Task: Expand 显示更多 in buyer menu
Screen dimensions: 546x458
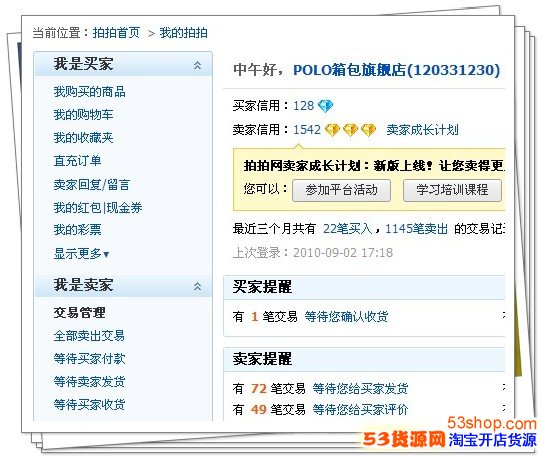Action: pyautogui.click(x=81, y=254)
